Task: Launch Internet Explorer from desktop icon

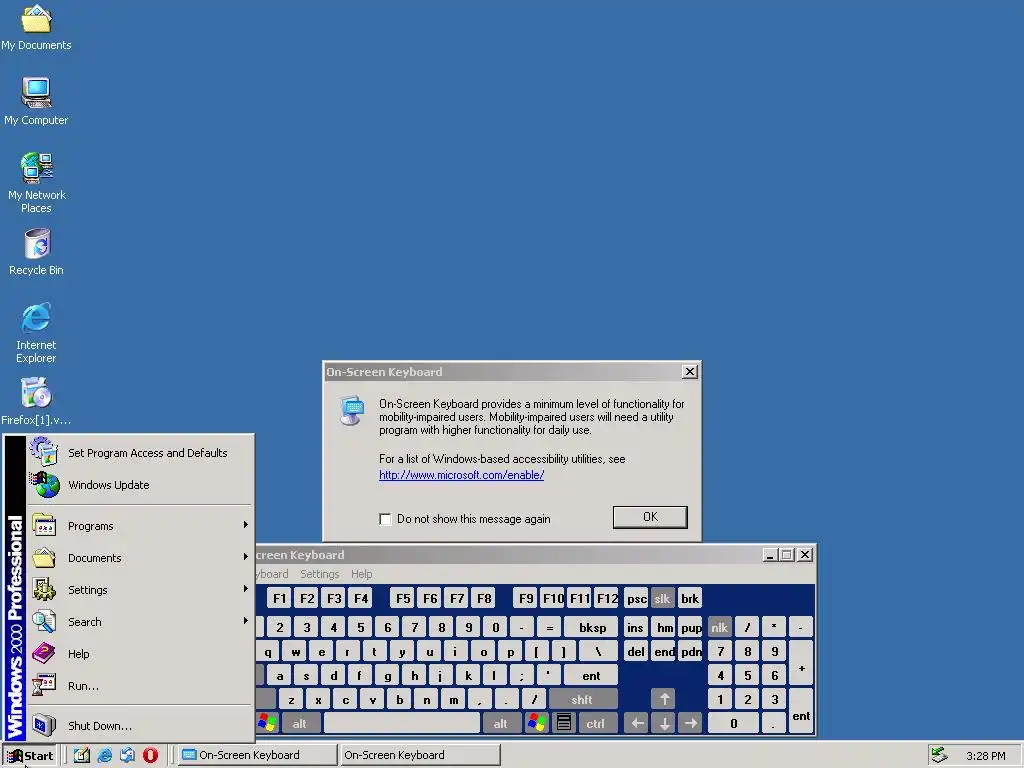Action: tap(36, 332)
